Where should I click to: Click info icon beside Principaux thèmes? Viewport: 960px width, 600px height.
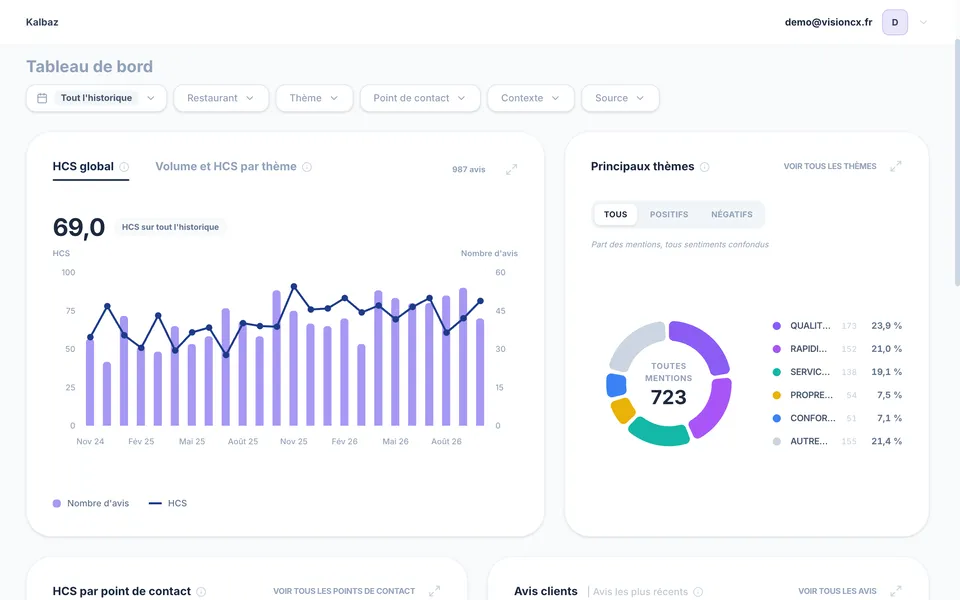point(705,167)
